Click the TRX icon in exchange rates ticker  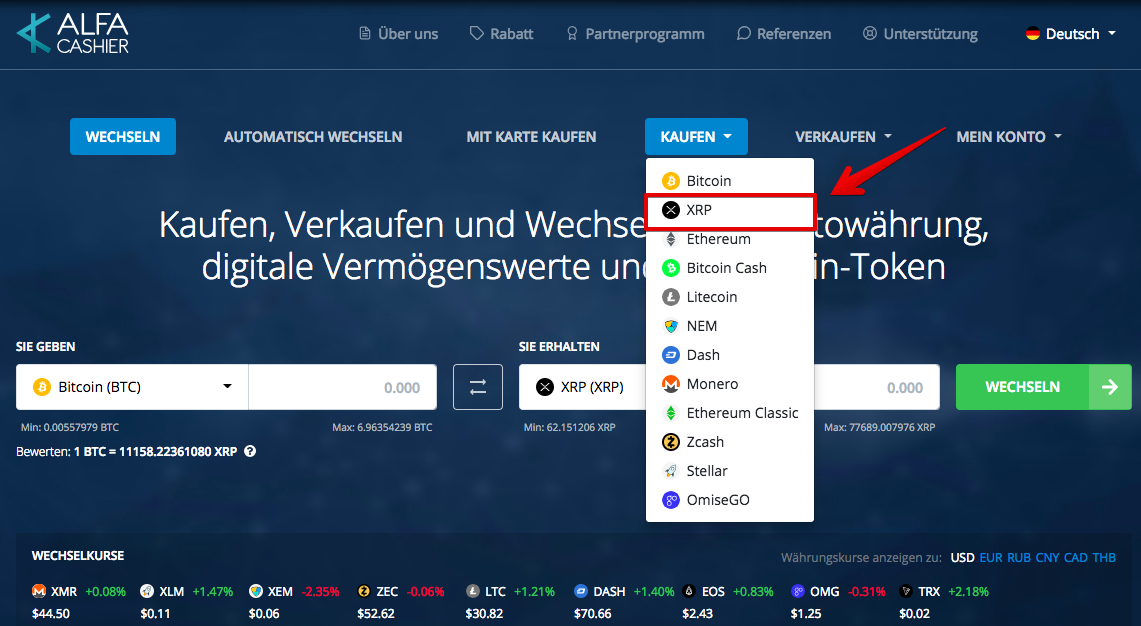[906, 591]
